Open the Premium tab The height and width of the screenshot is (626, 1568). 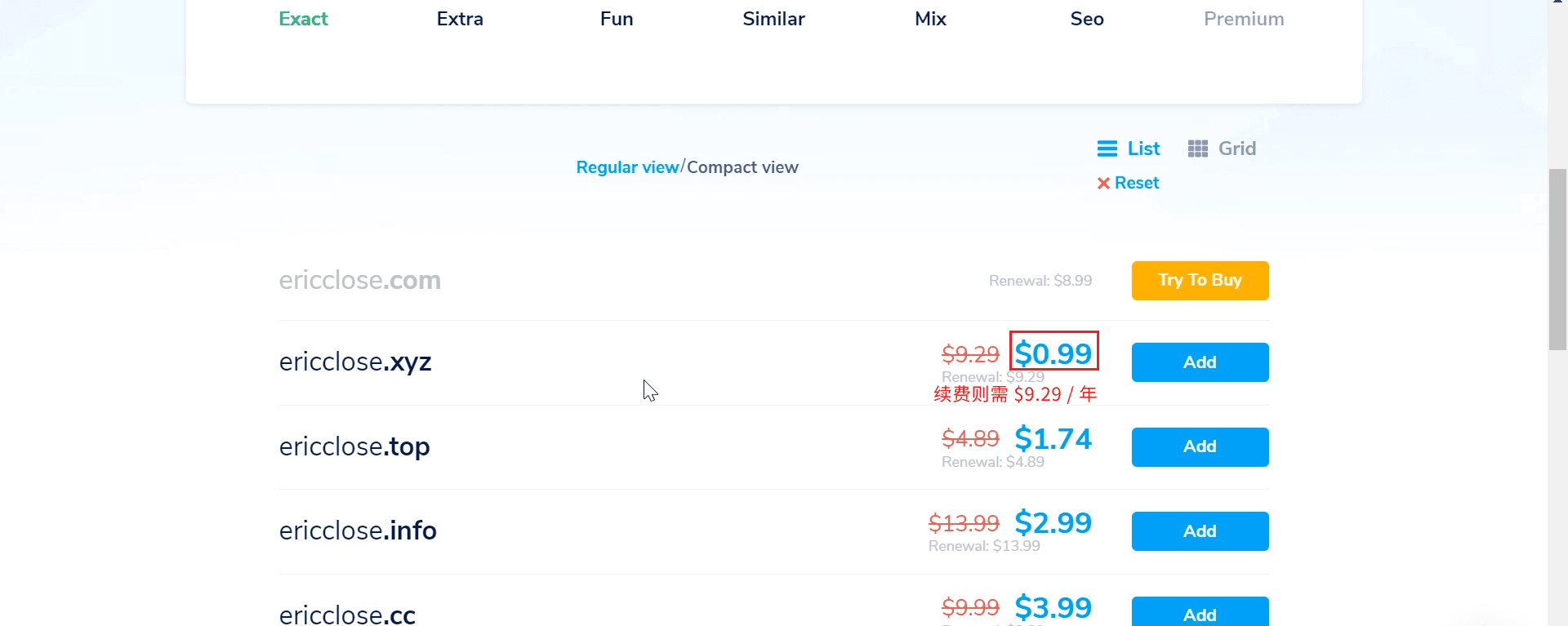coord(1244,19)
